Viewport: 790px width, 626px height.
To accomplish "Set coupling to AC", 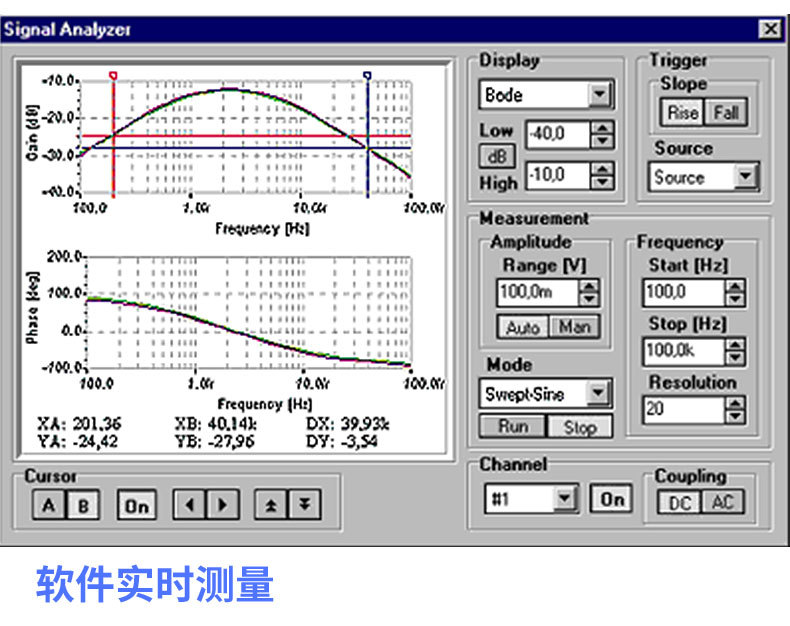I will click(x=722, y=502).
